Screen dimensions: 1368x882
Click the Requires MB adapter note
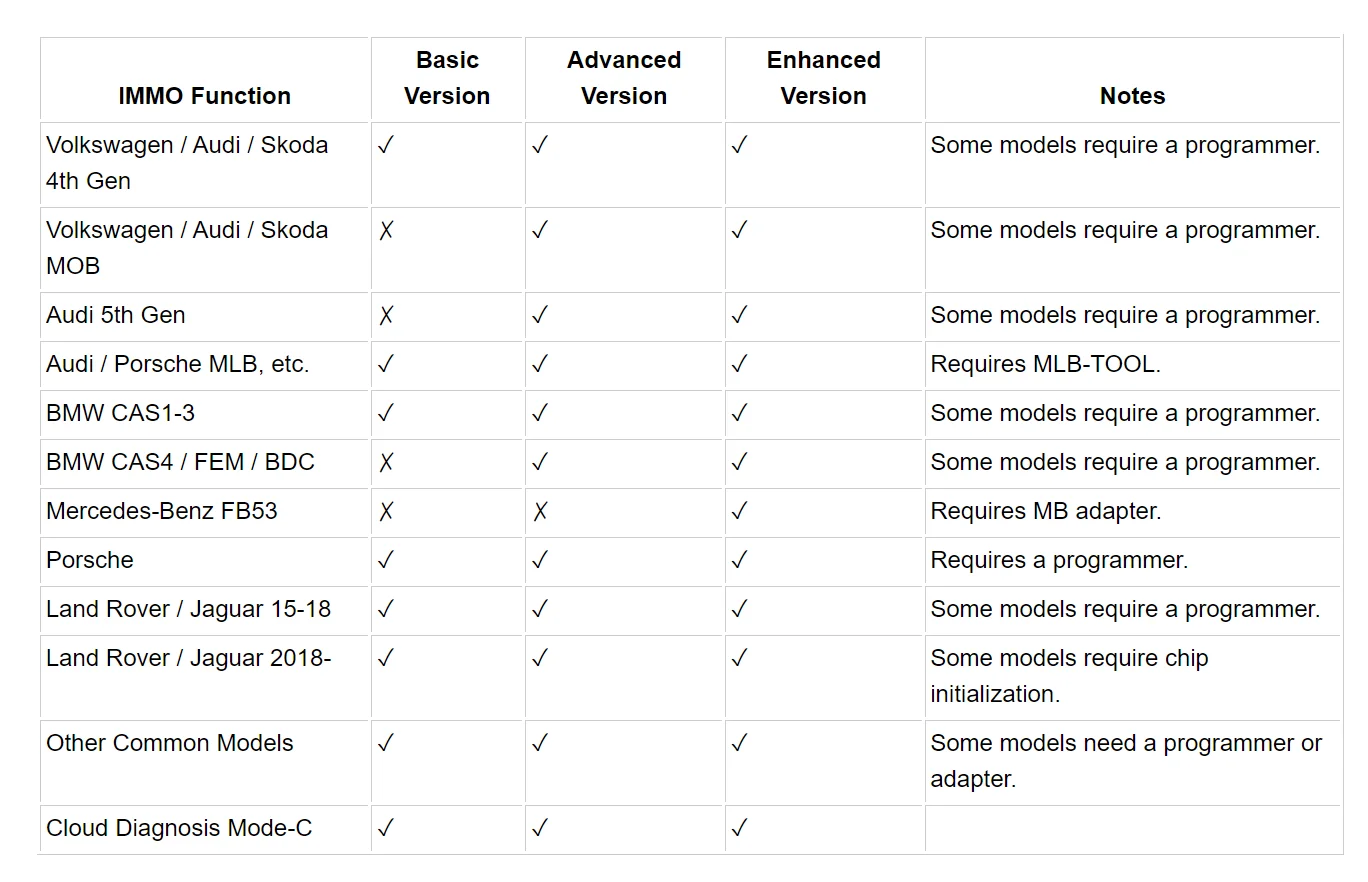coord(1046,511)
